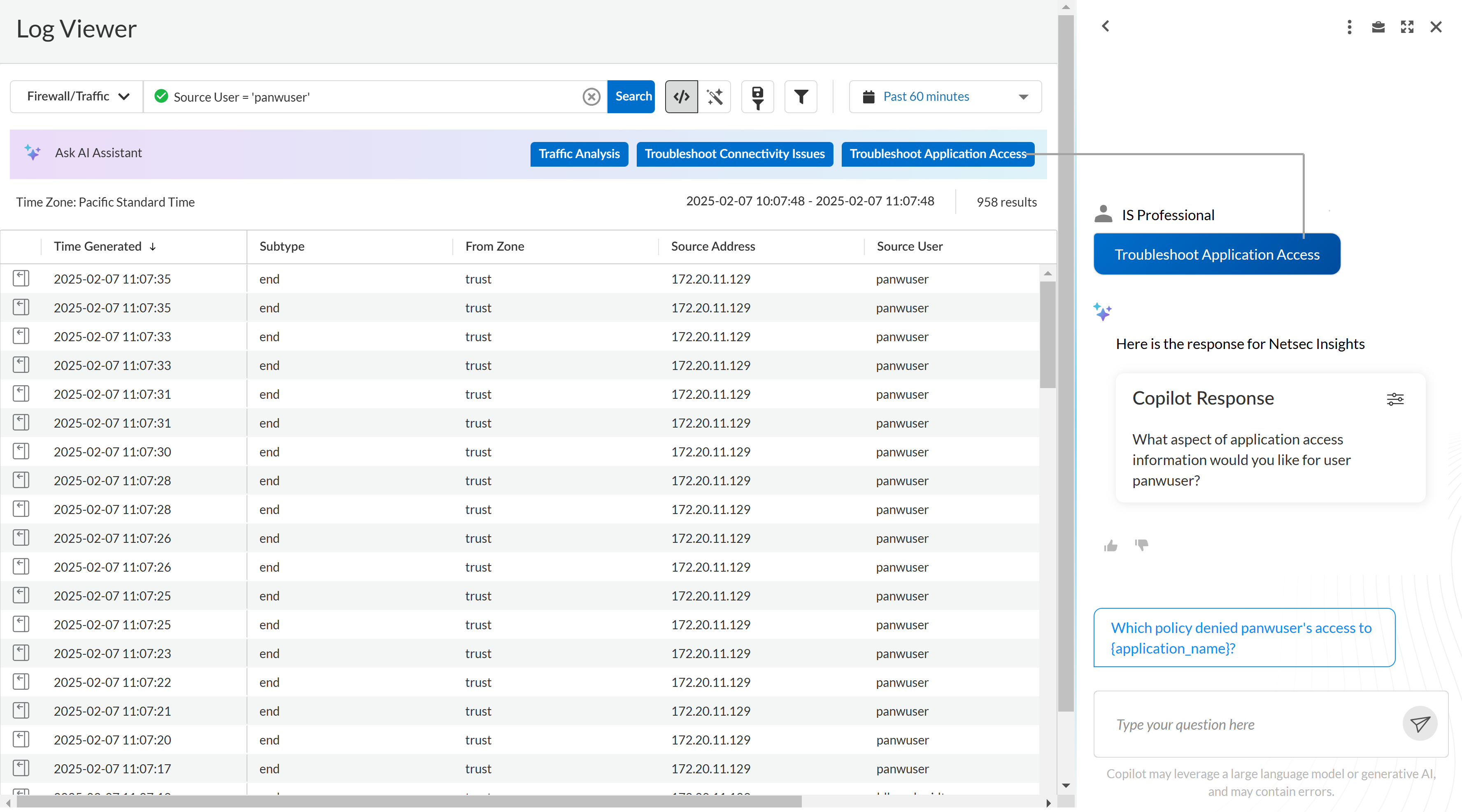
Task: Select the suggested policy denied question
Action: [1243, 638]
